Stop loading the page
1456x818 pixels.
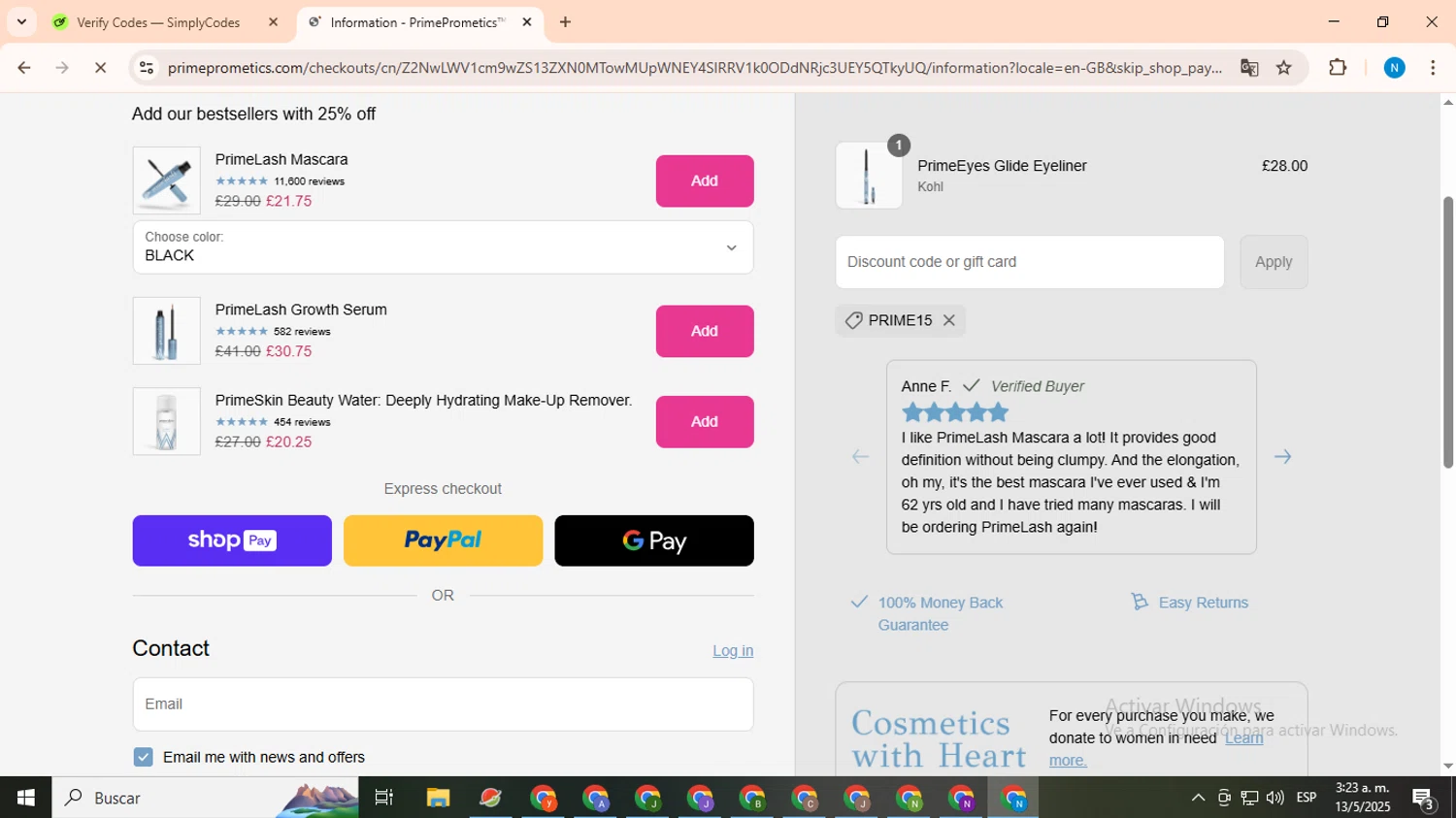click(100, 68)
